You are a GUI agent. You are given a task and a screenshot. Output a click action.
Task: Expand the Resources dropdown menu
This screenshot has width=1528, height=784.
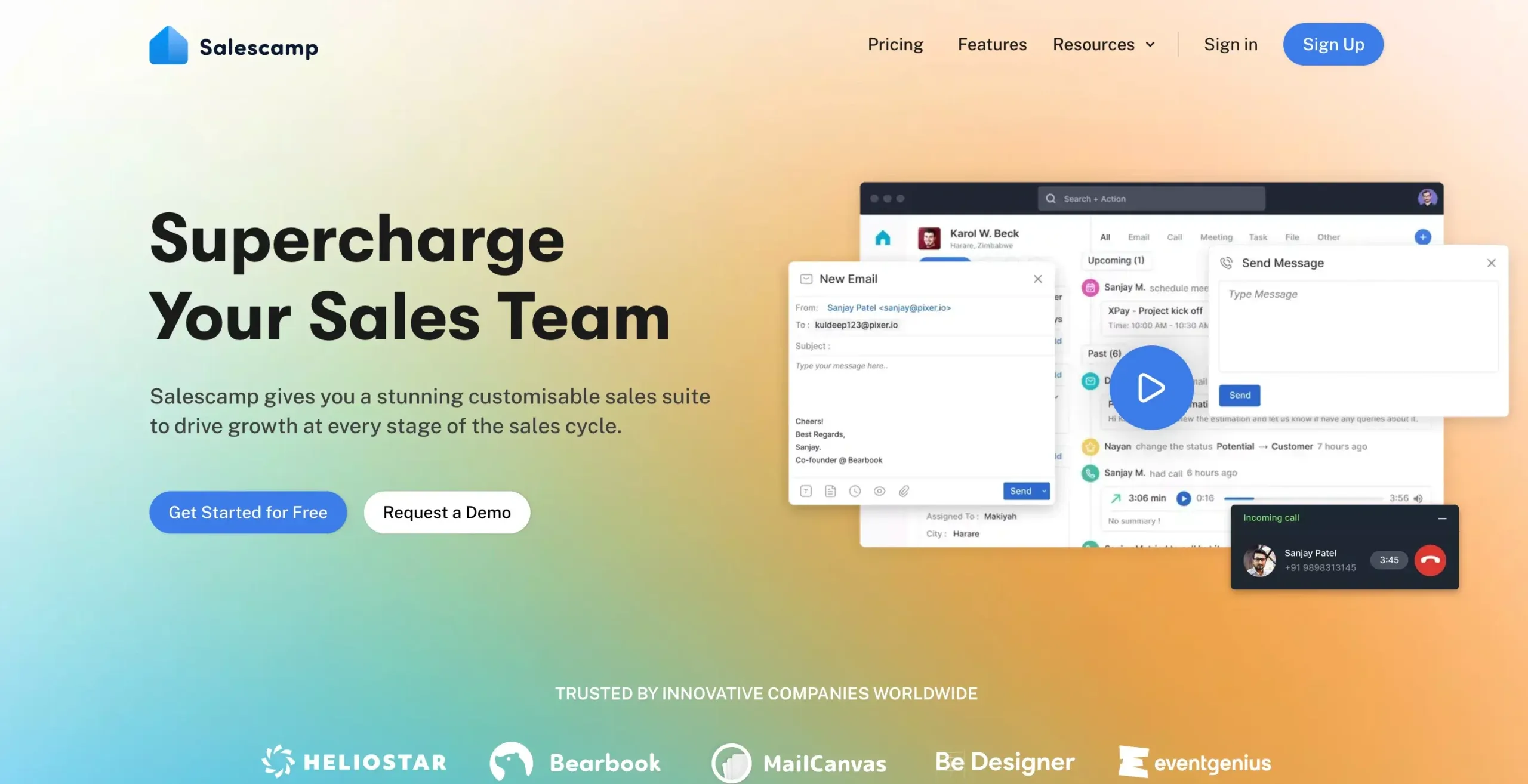(x=1104, y=44)
